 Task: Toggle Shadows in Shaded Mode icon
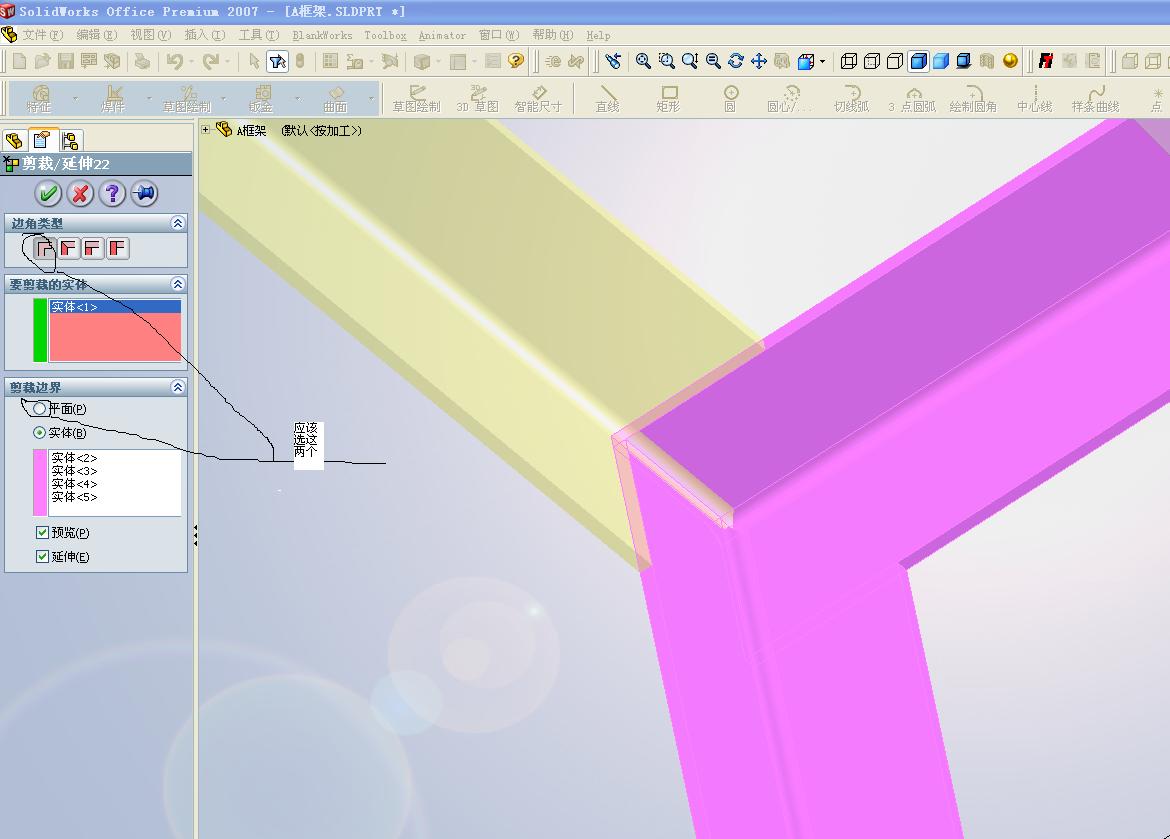tap(963, 61)
